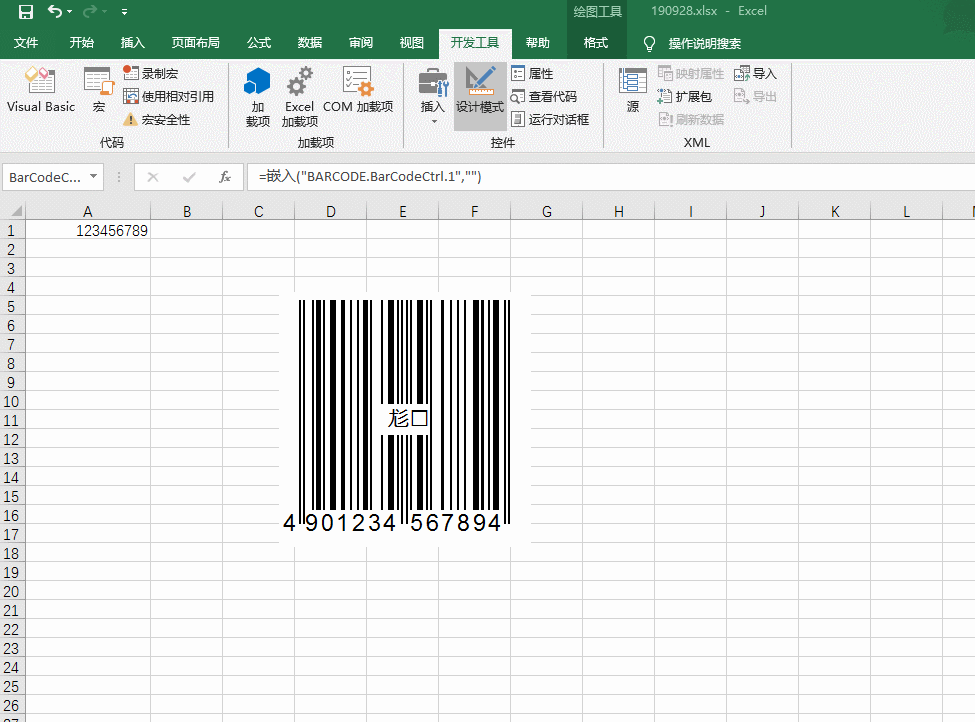
Task: Save the workbook with the floppy disk icon
Action: click(25, 11)
